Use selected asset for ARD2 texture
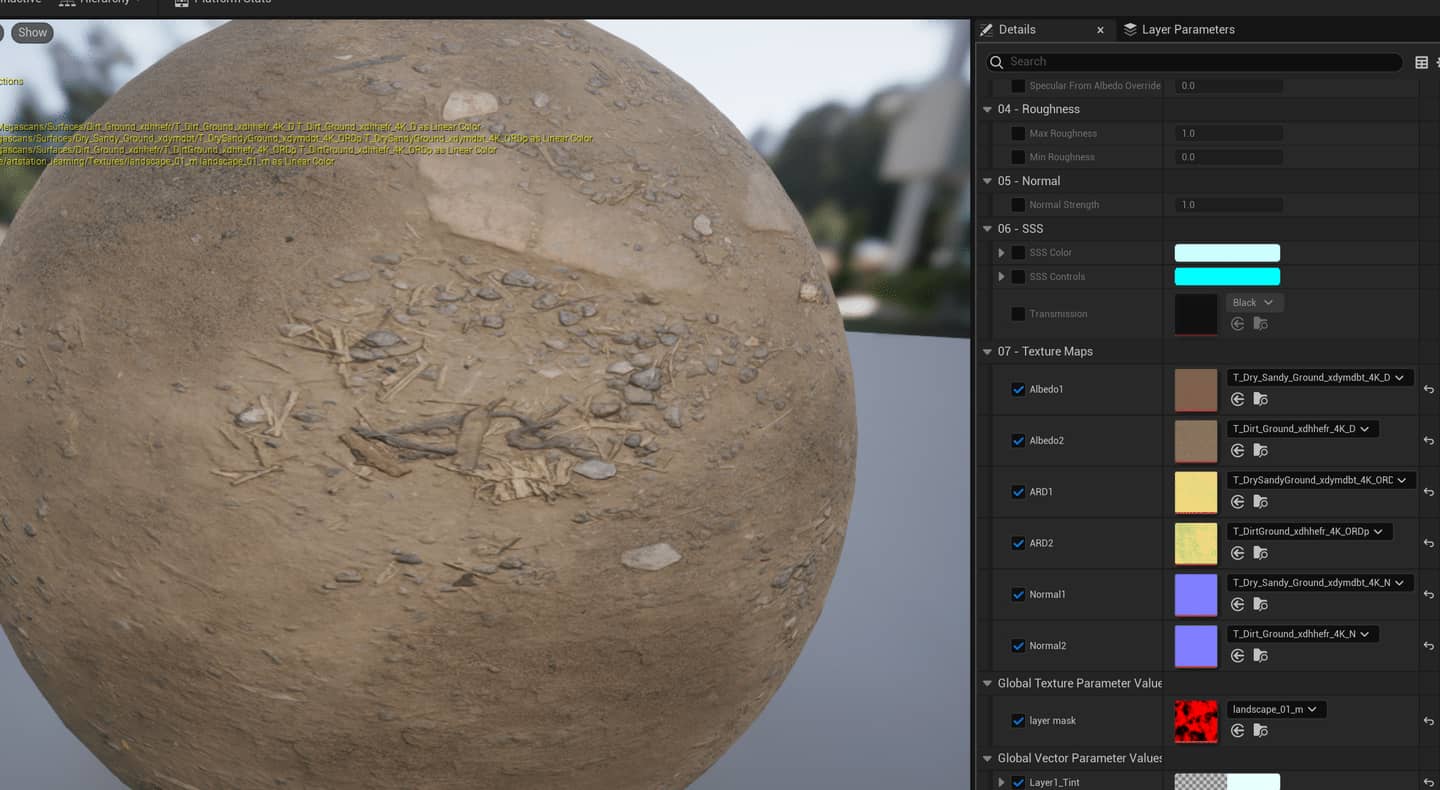The width and height of the screenshot is (1440, 790). click(x=1237, y=553)
